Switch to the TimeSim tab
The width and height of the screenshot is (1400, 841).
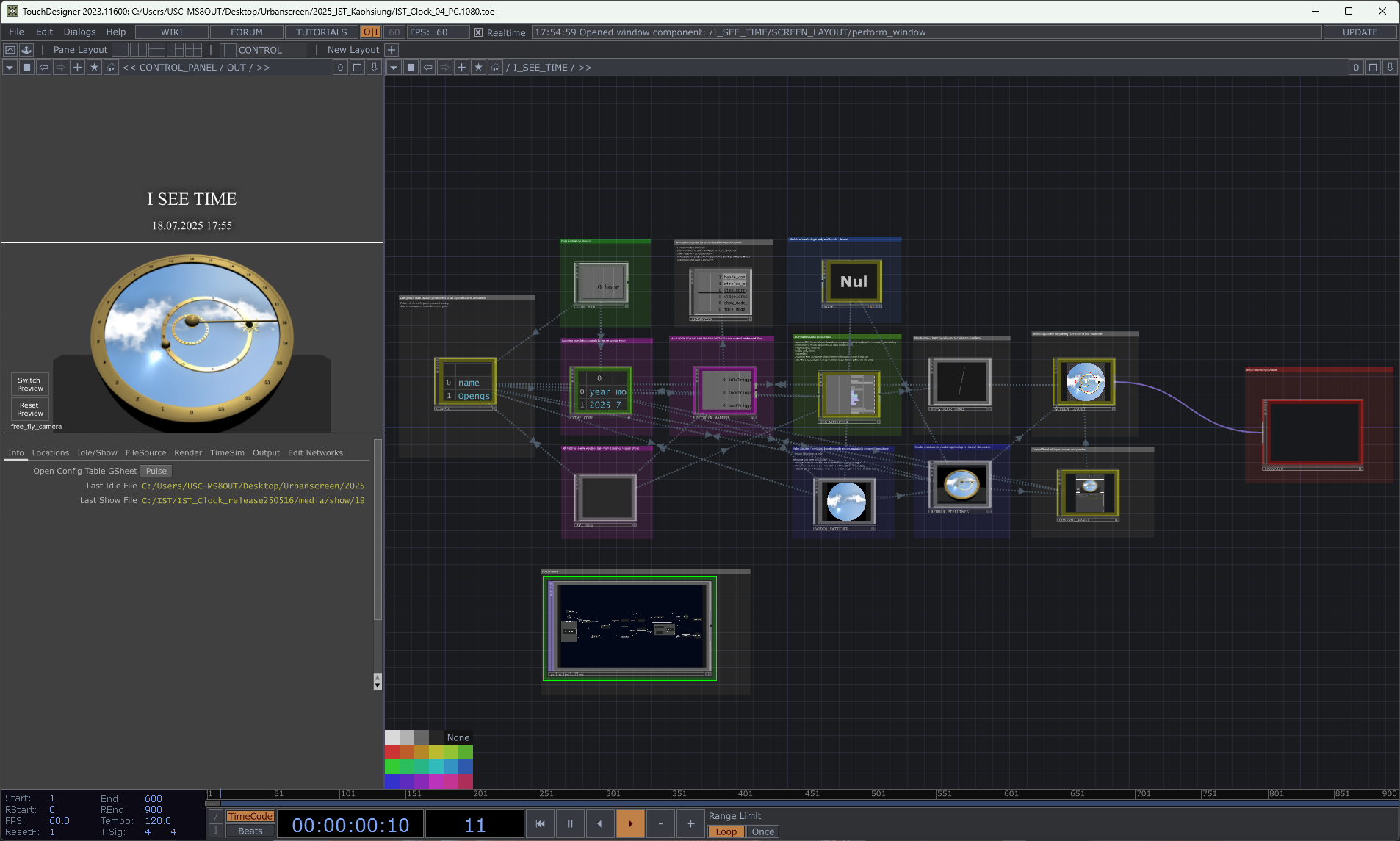227,452
